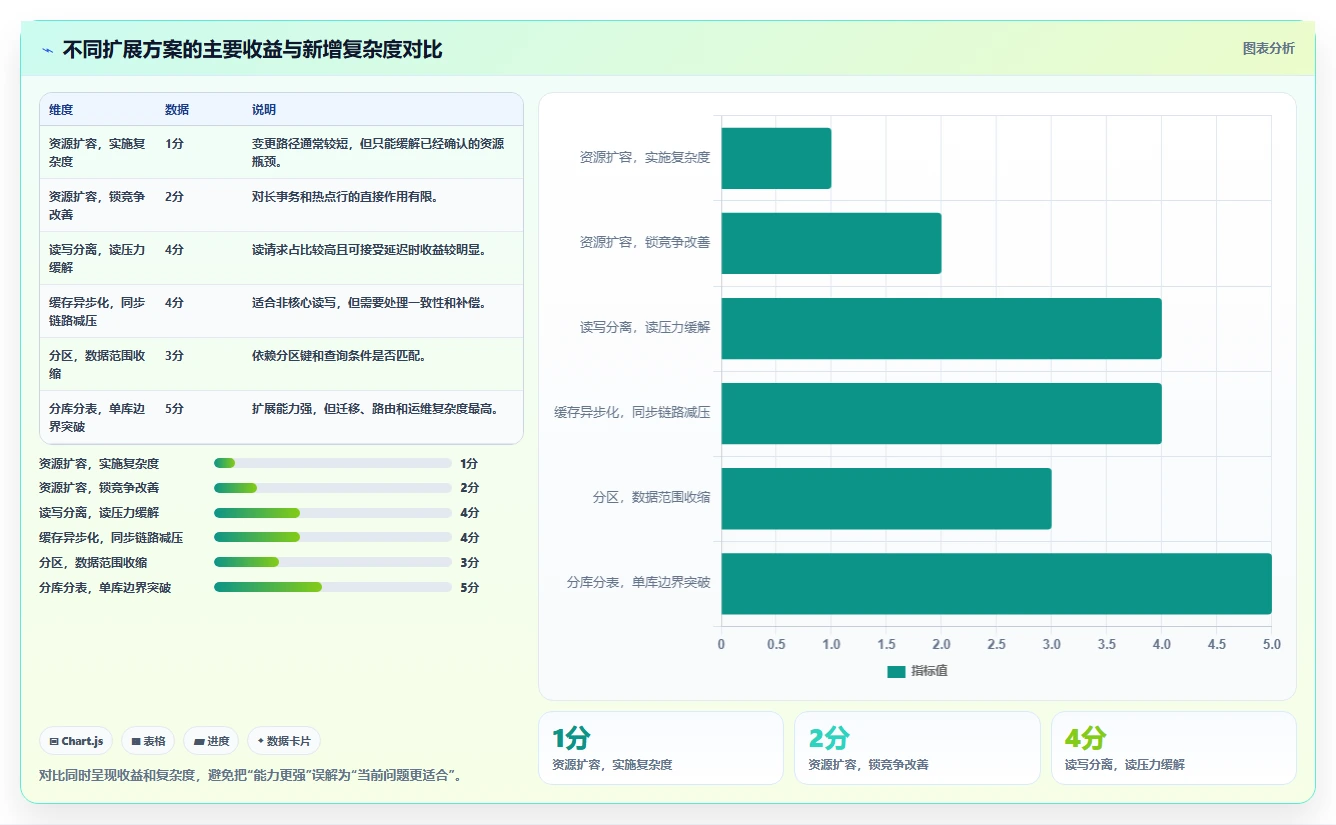
Task: Click the 资源扩容，实施复杂度 progress bar
Action: click(333, 463)
